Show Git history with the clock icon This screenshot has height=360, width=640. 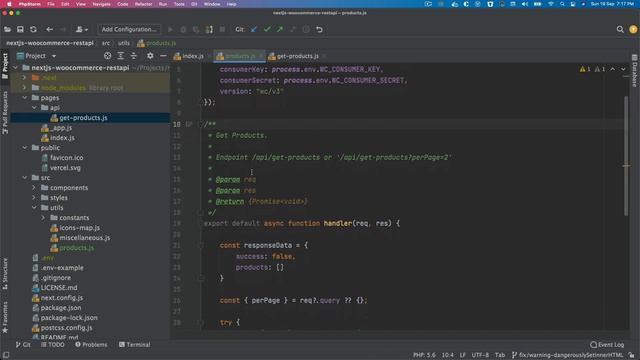[306, 29]
